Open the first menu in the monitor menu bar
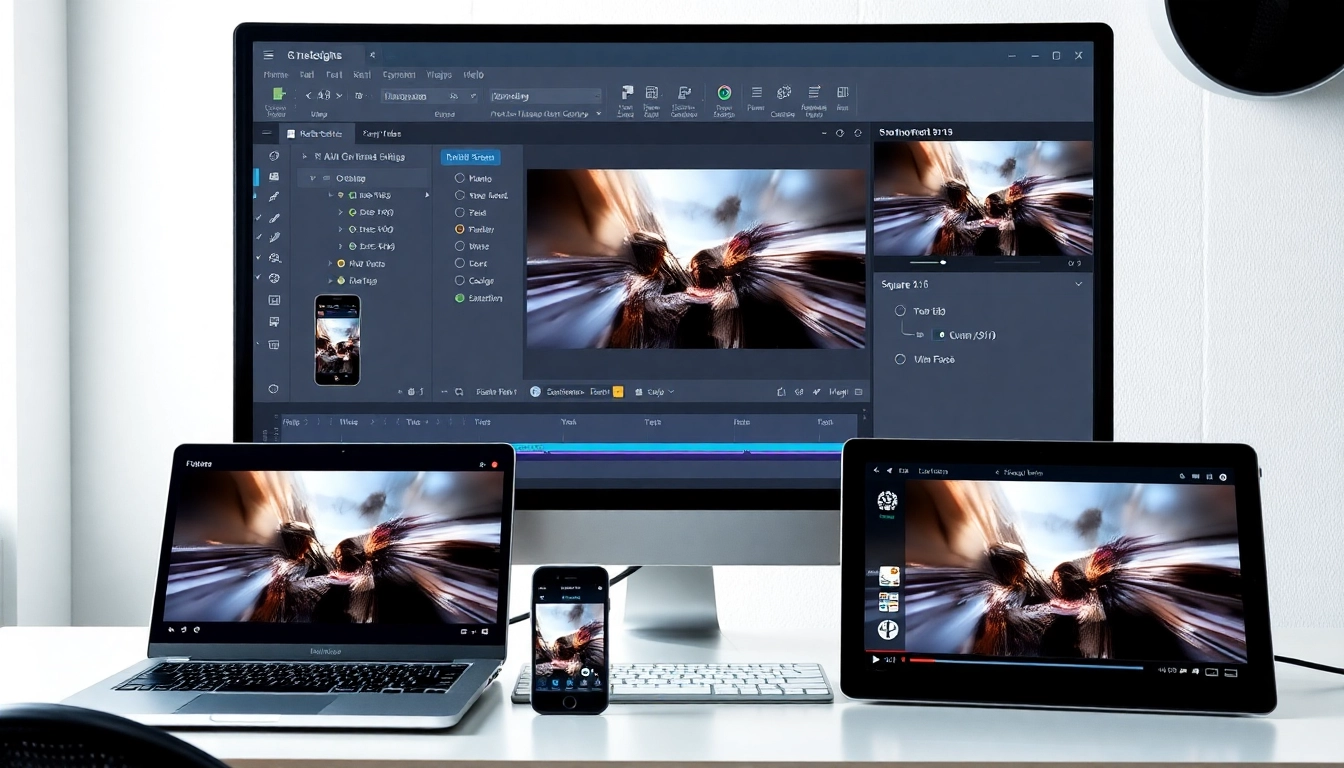The image size is (1344, 768). pyautogui.click(x=276, y=75)
